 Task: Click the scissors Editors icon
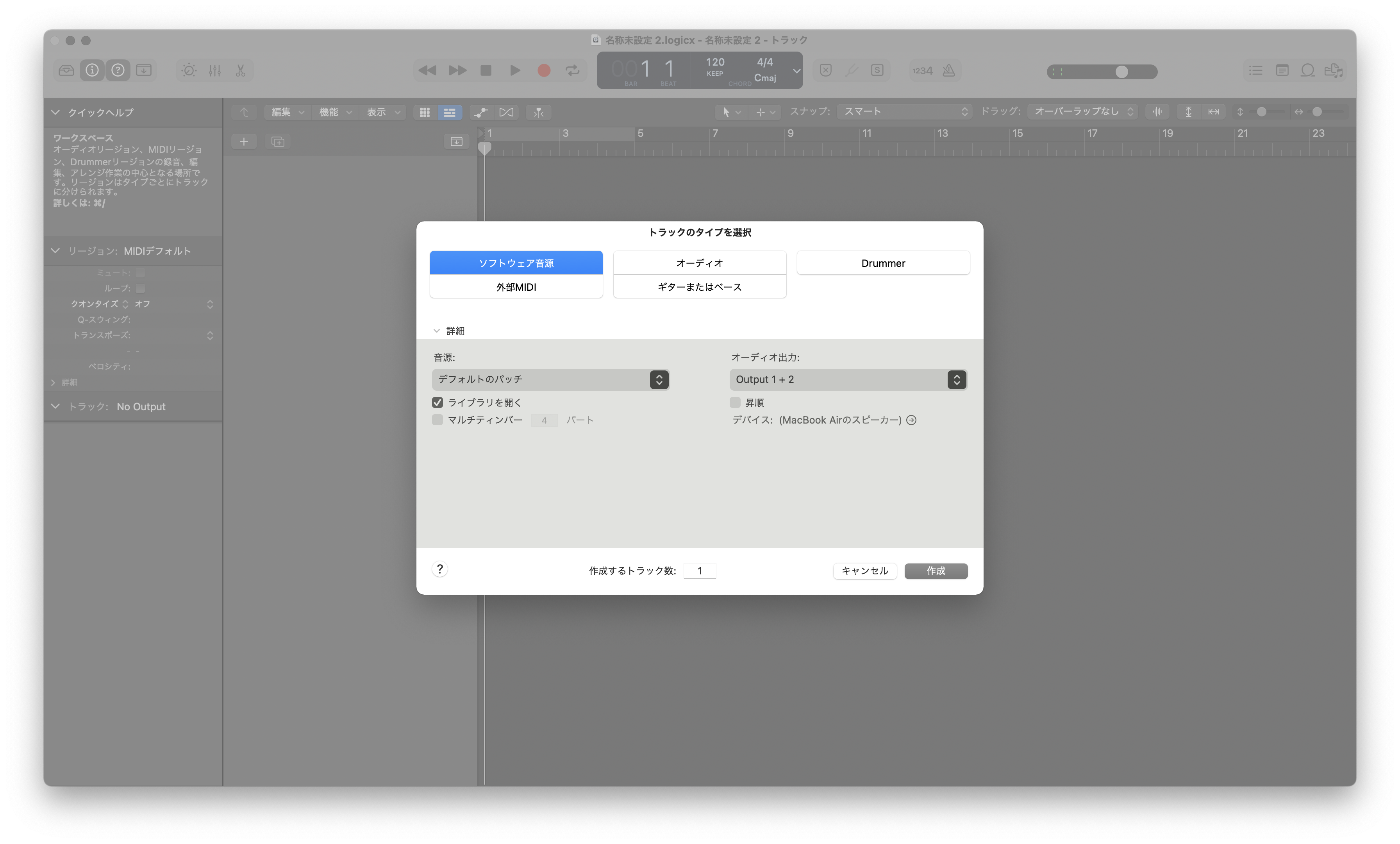click(240, 70)
